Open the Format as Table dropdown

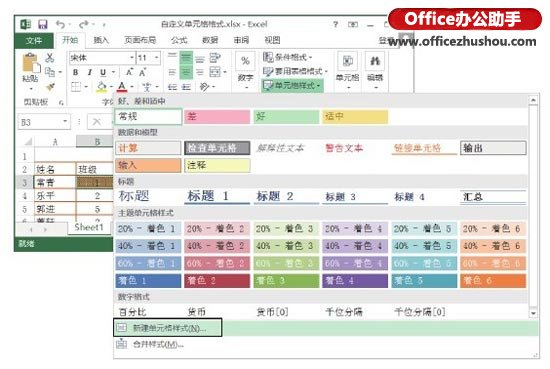(295, 72)
